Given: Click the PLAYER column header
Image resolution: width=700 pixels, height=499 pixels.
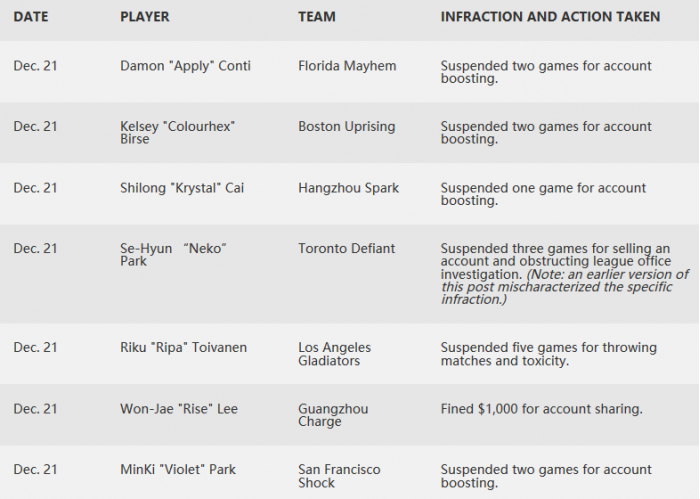Looking at the screenshot, I should click(x=145, y=17).
